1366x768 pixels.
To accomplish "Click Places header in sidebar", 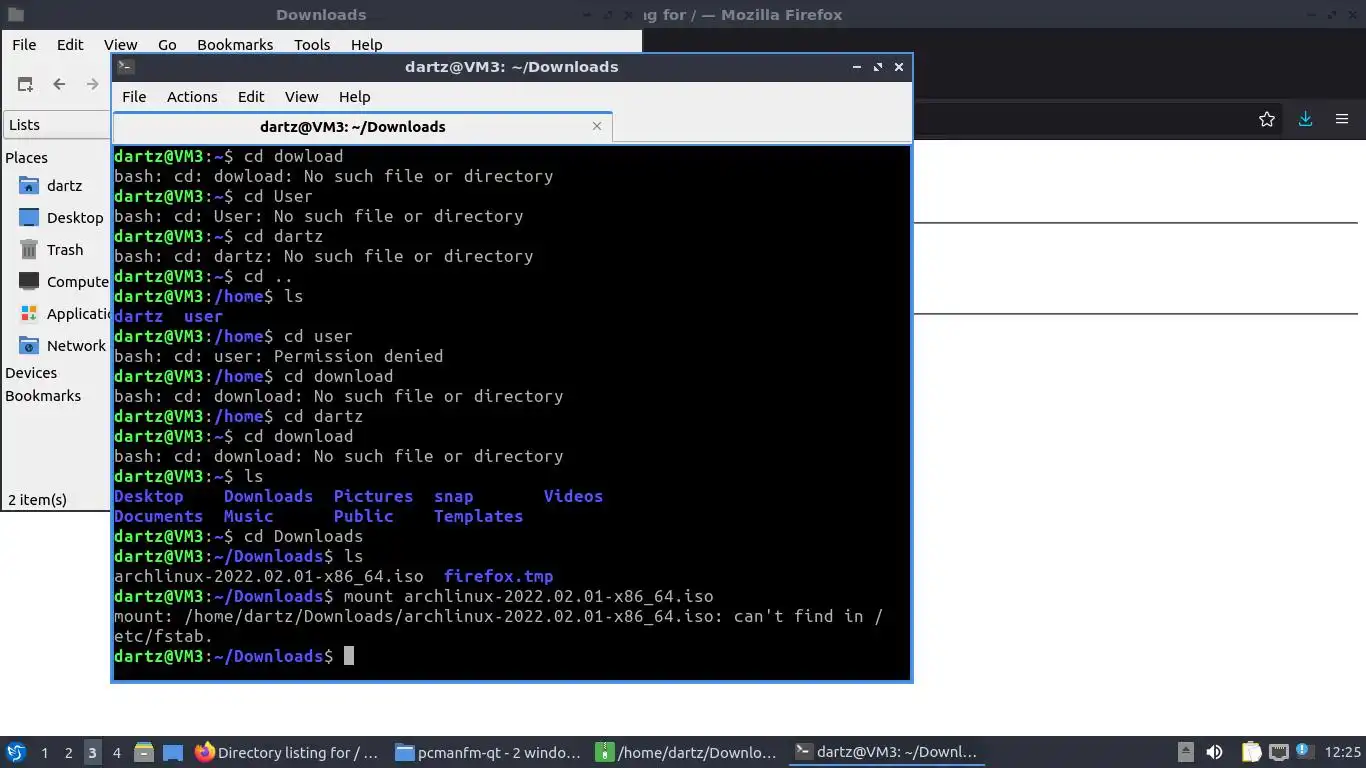I will tap(26, 157).
